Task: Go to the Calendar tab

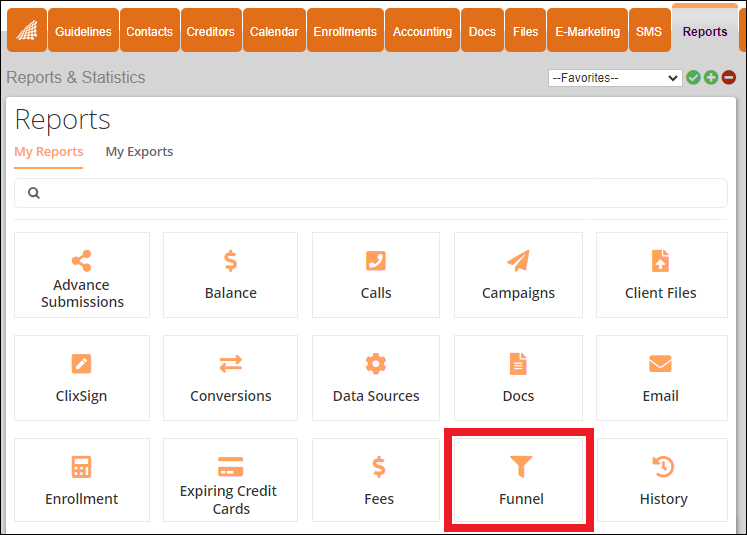Action: (274, 30)
